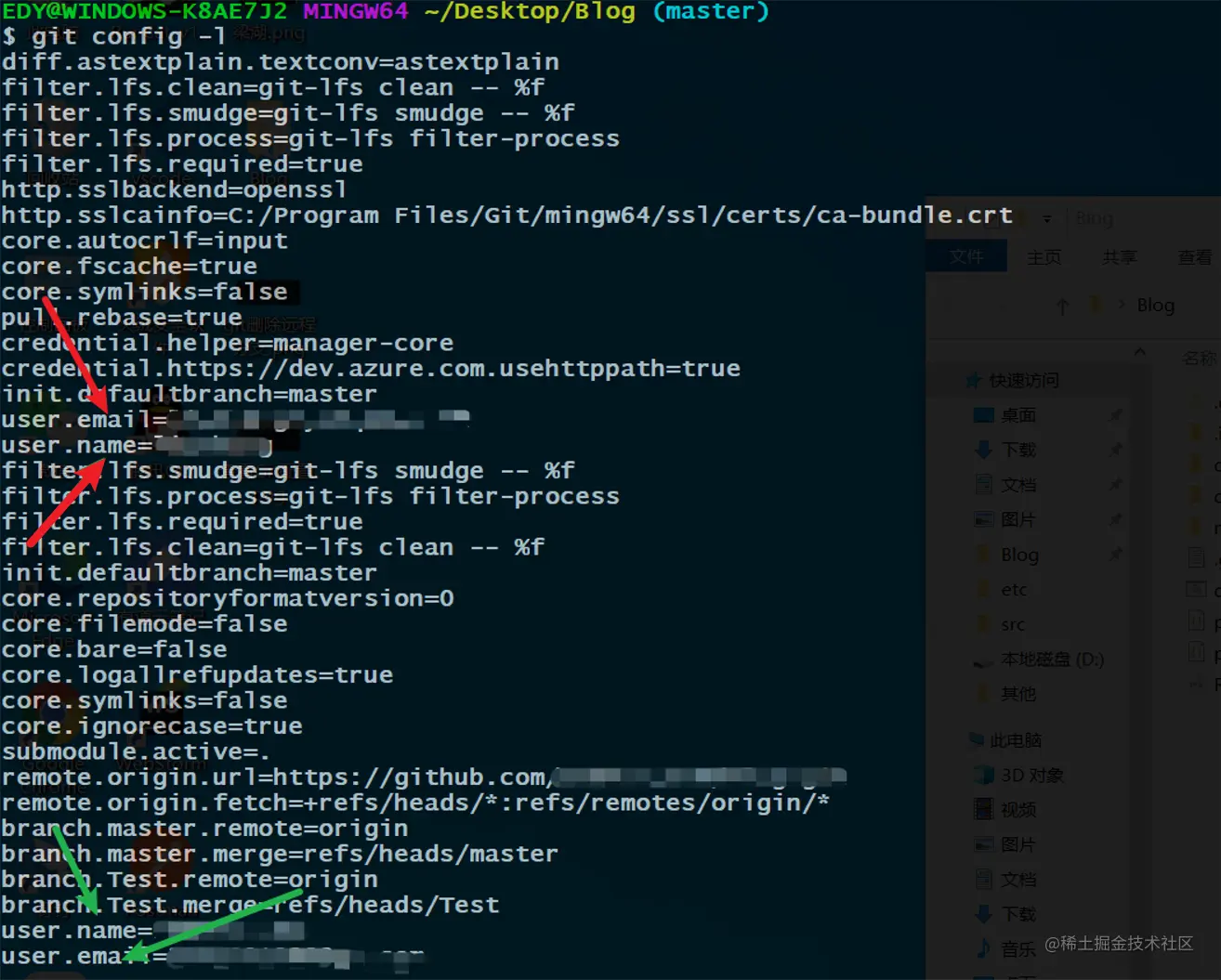Click 'branch.master.merge=refs/heads/master' line

pos(280,854)
